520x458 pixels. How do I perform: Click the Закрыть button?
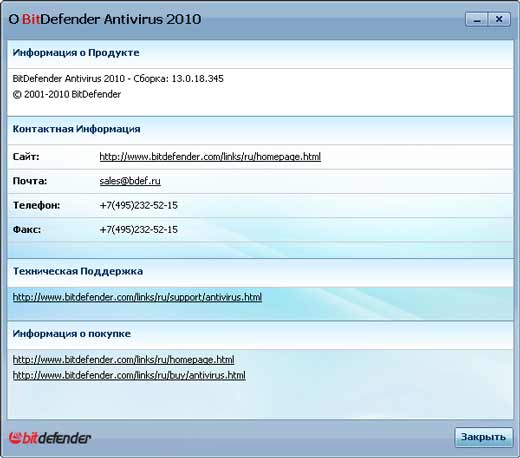(x=483, y=437)
